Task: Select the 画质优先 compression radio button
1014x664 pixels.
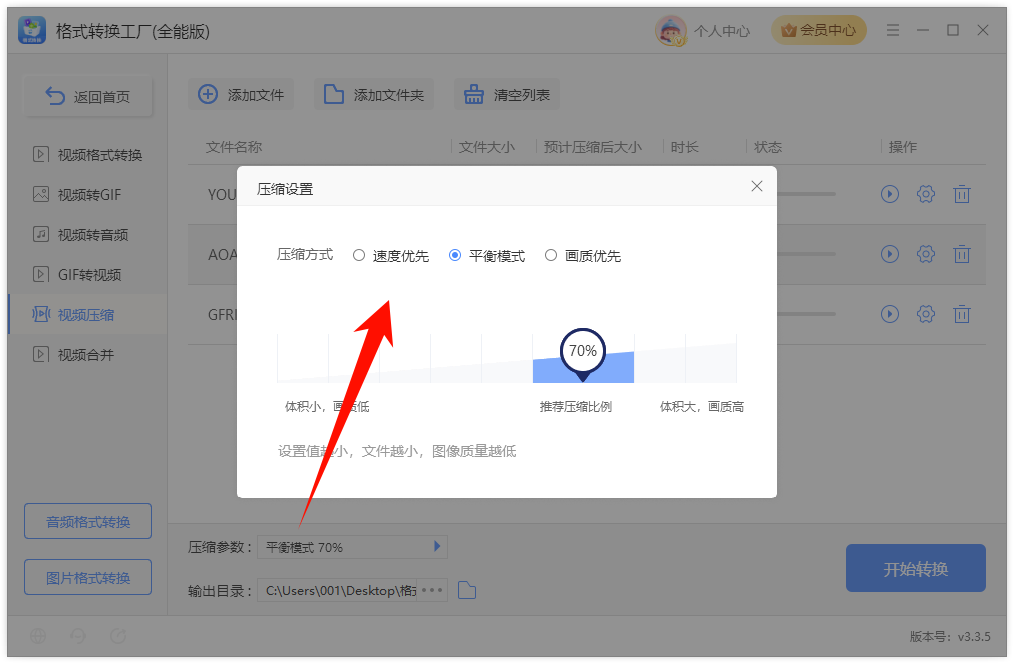Action: (550, 255)
